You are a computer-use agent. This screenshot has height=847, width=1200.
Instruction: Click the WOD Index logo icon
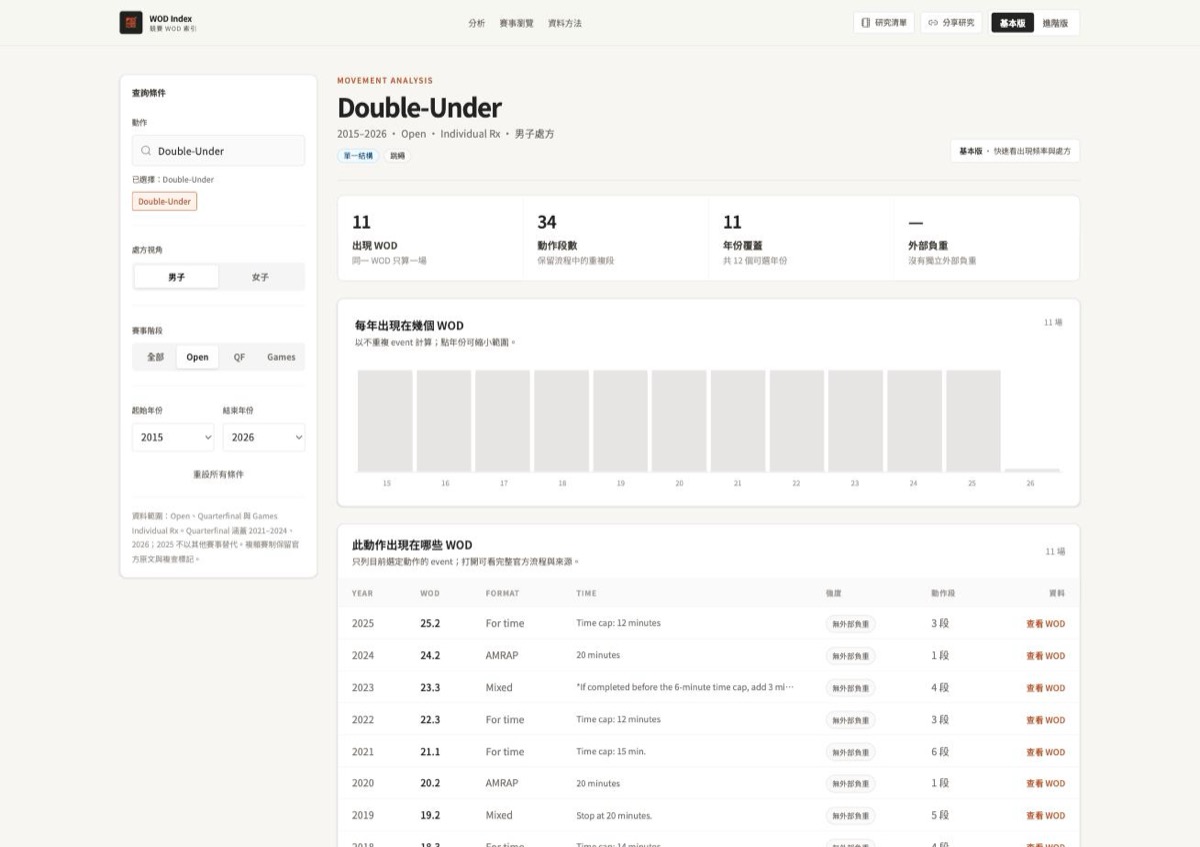click(131, 23)
